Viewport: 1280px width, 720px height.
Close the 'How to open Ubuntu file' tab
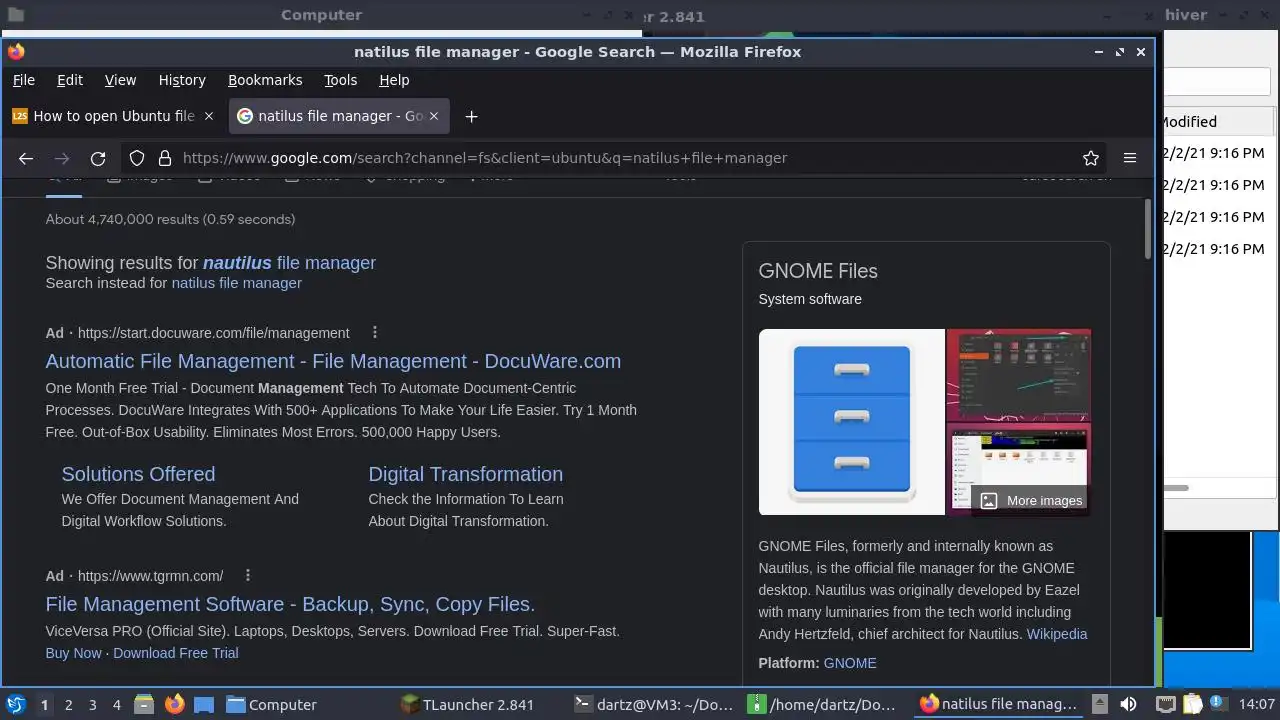click(x=209, y=116)
